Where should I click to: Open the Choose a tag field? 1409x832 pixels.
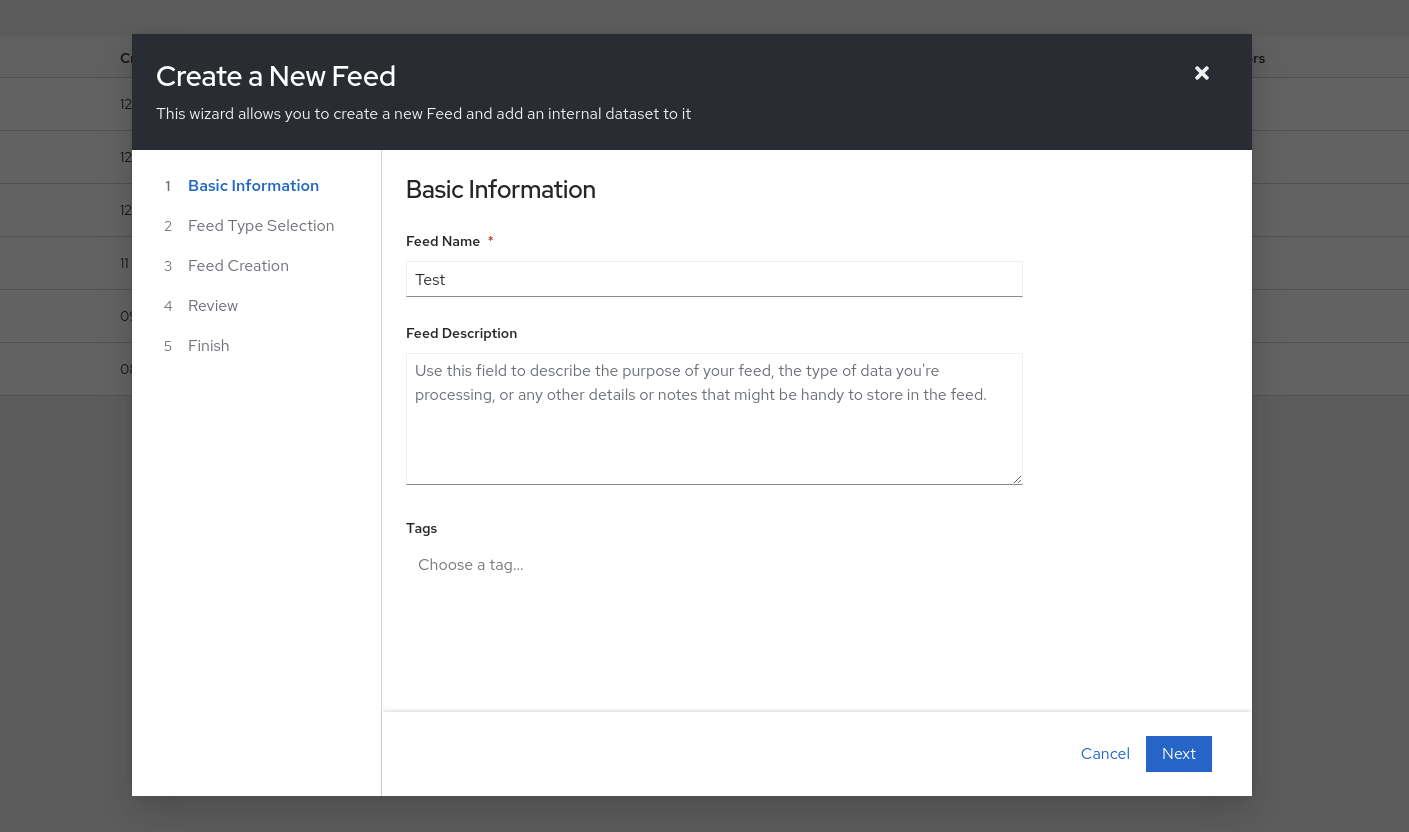click(714, 564)
